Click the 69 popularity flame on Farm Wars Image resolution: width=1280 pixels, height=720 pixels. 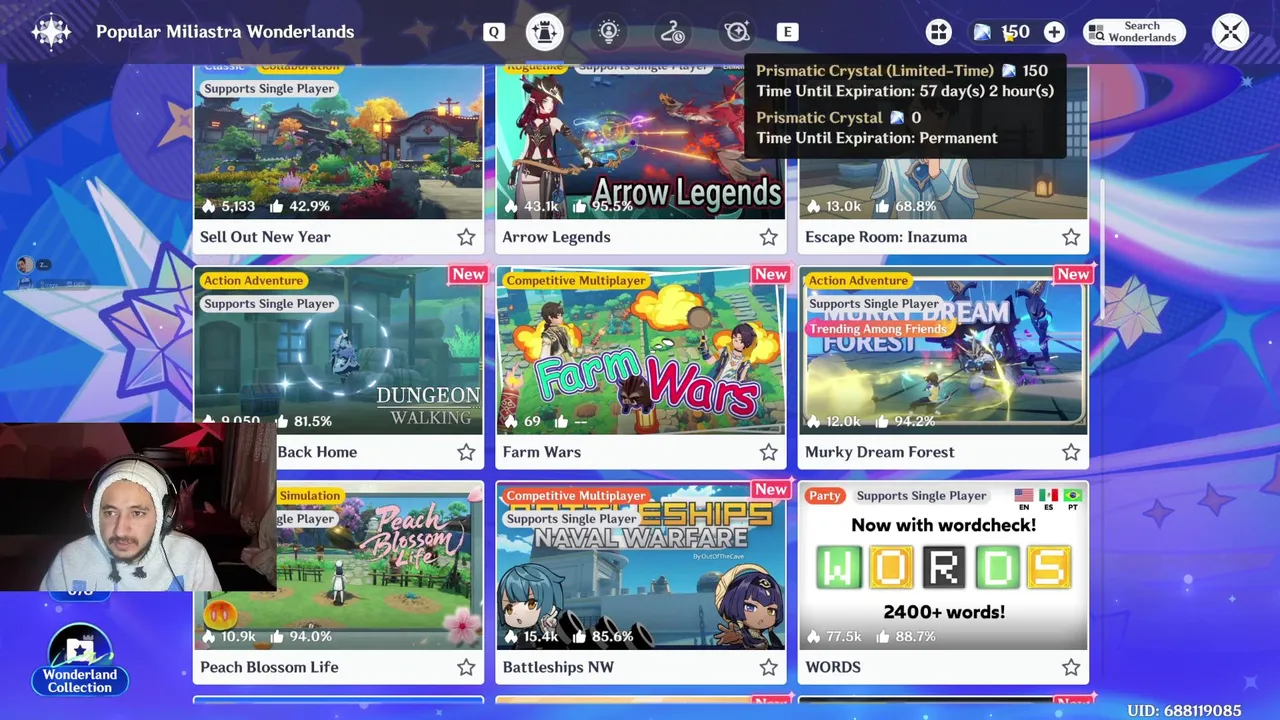coord(524,421)
